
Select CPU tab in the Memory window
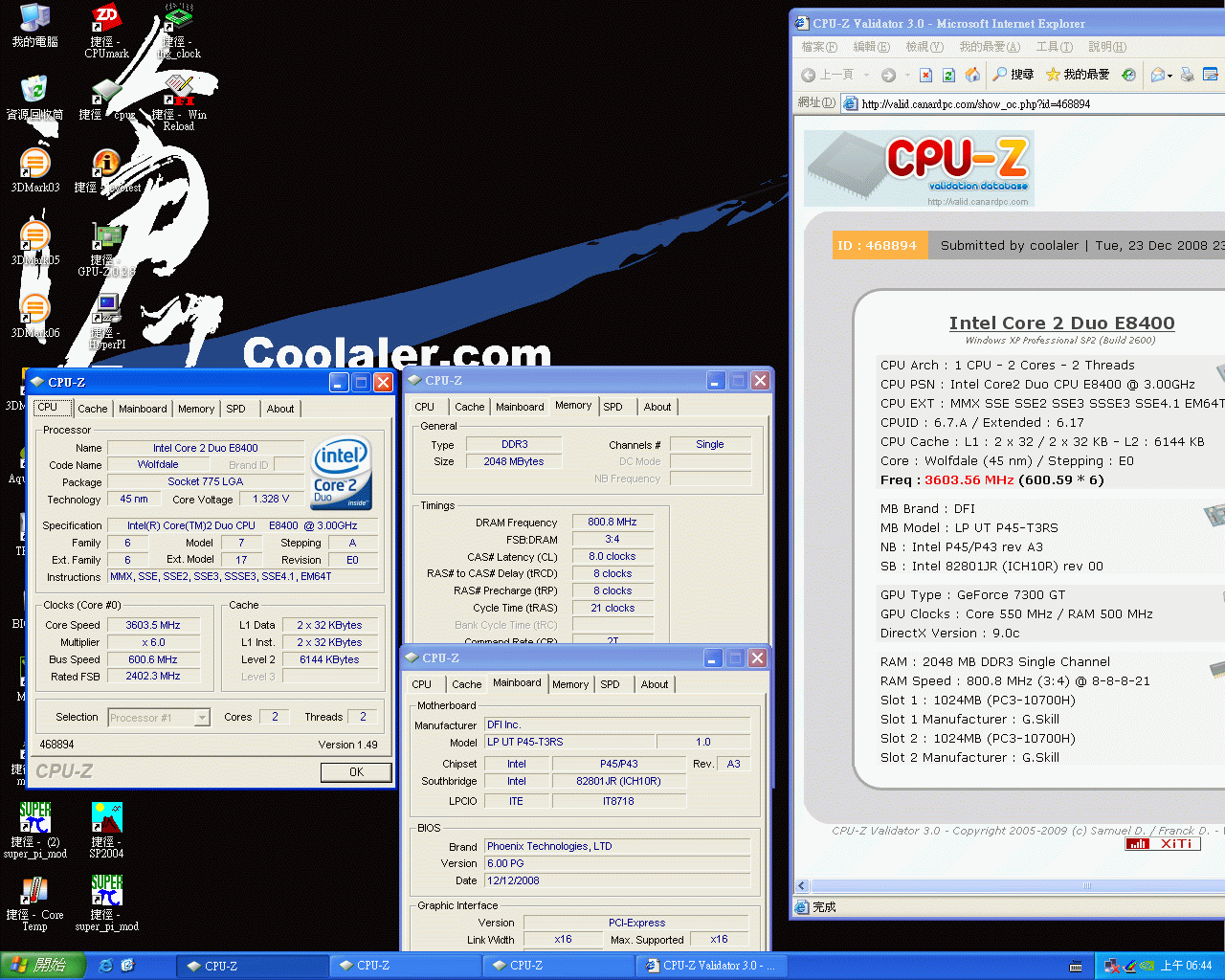(x=424, y=407)
